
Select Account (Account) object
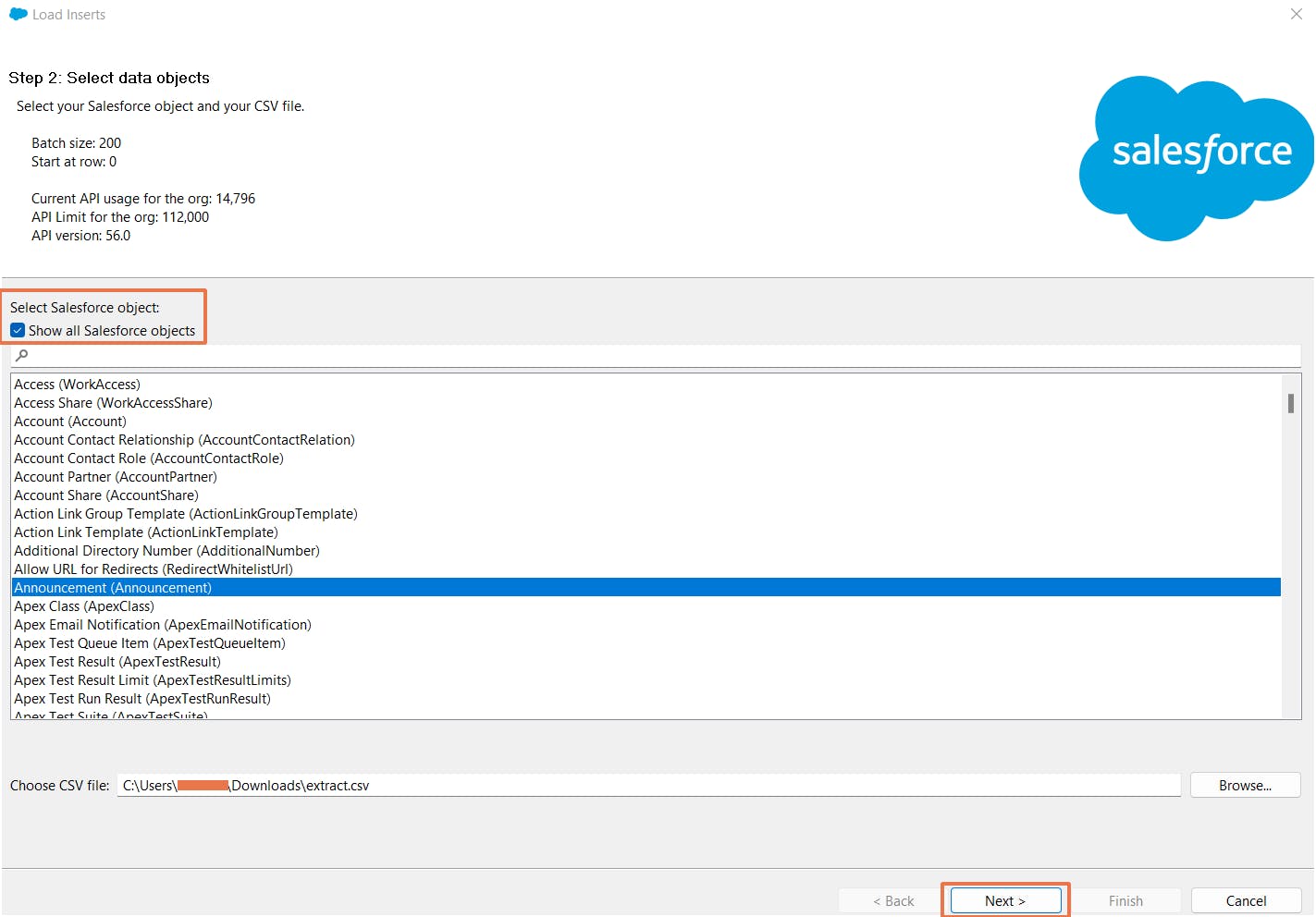(x=646, y=421)
